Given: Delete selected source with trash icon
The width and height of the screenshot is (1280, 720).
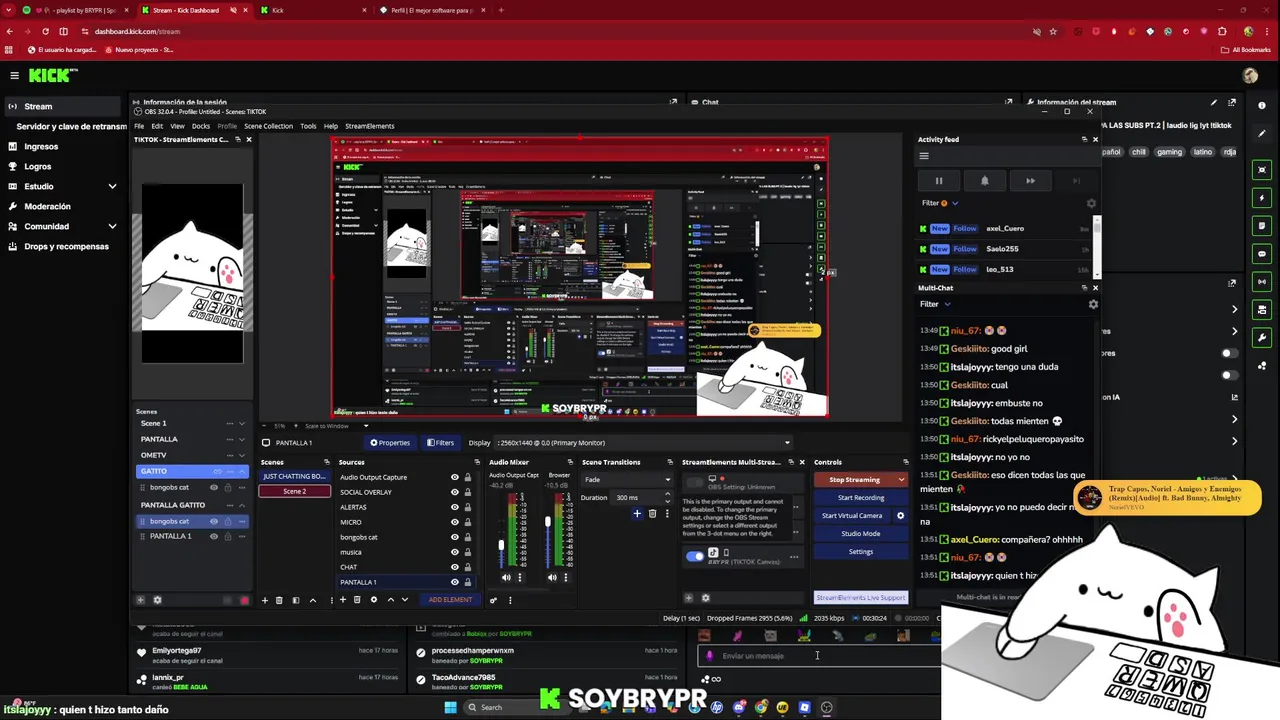Looking at the screenshot, I should point(357,600).
